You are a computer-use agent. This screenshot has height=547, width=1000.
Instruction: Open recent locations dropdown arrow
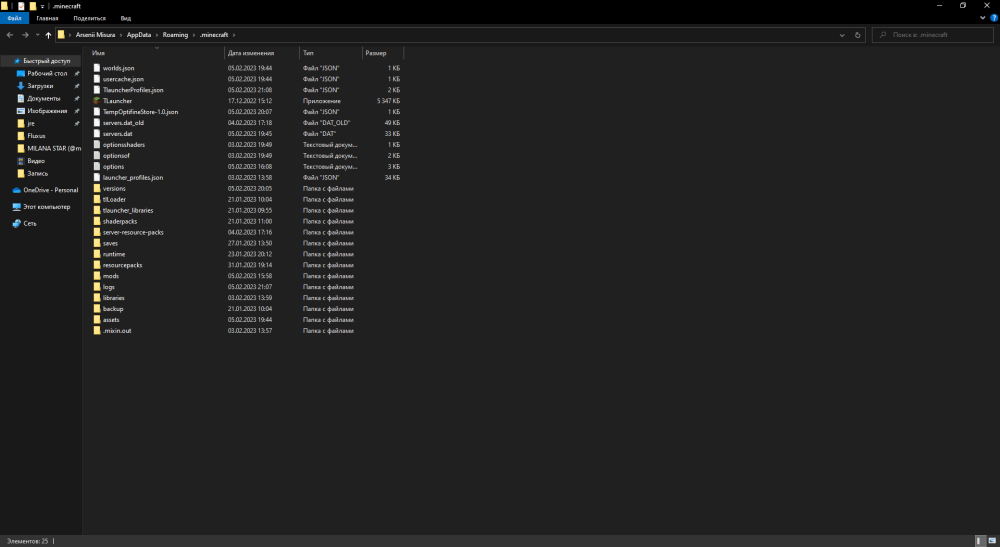[x=38, y=35]
